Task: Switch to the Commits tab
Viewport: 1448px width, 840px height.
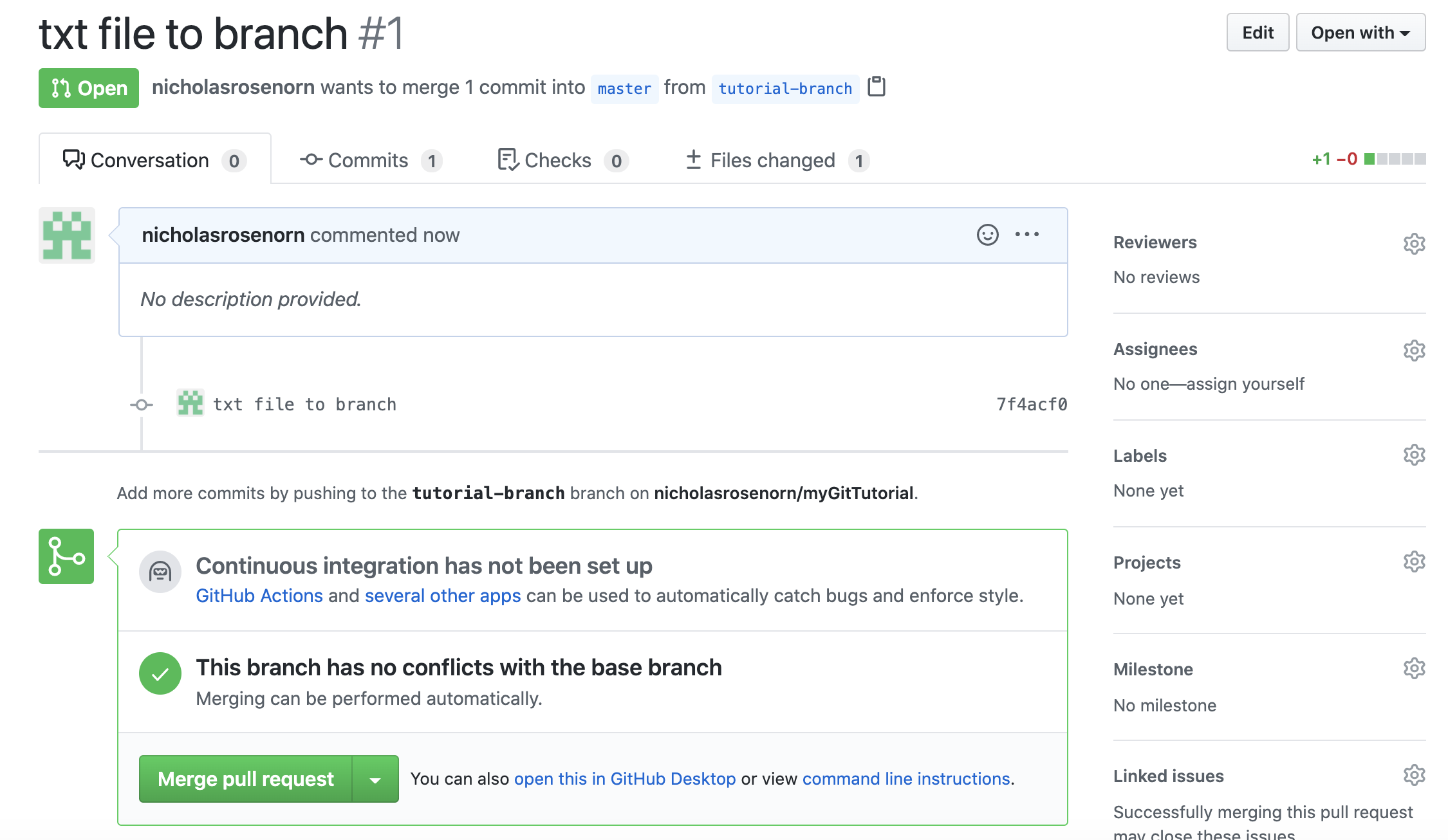Action: click(x=371, y=160)
